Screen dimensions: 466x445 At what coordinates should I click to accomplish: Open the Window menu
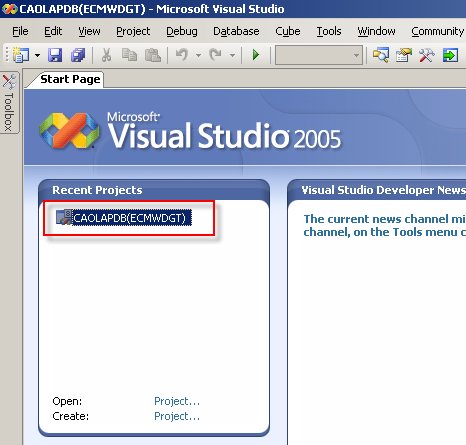tap(376, 31)
